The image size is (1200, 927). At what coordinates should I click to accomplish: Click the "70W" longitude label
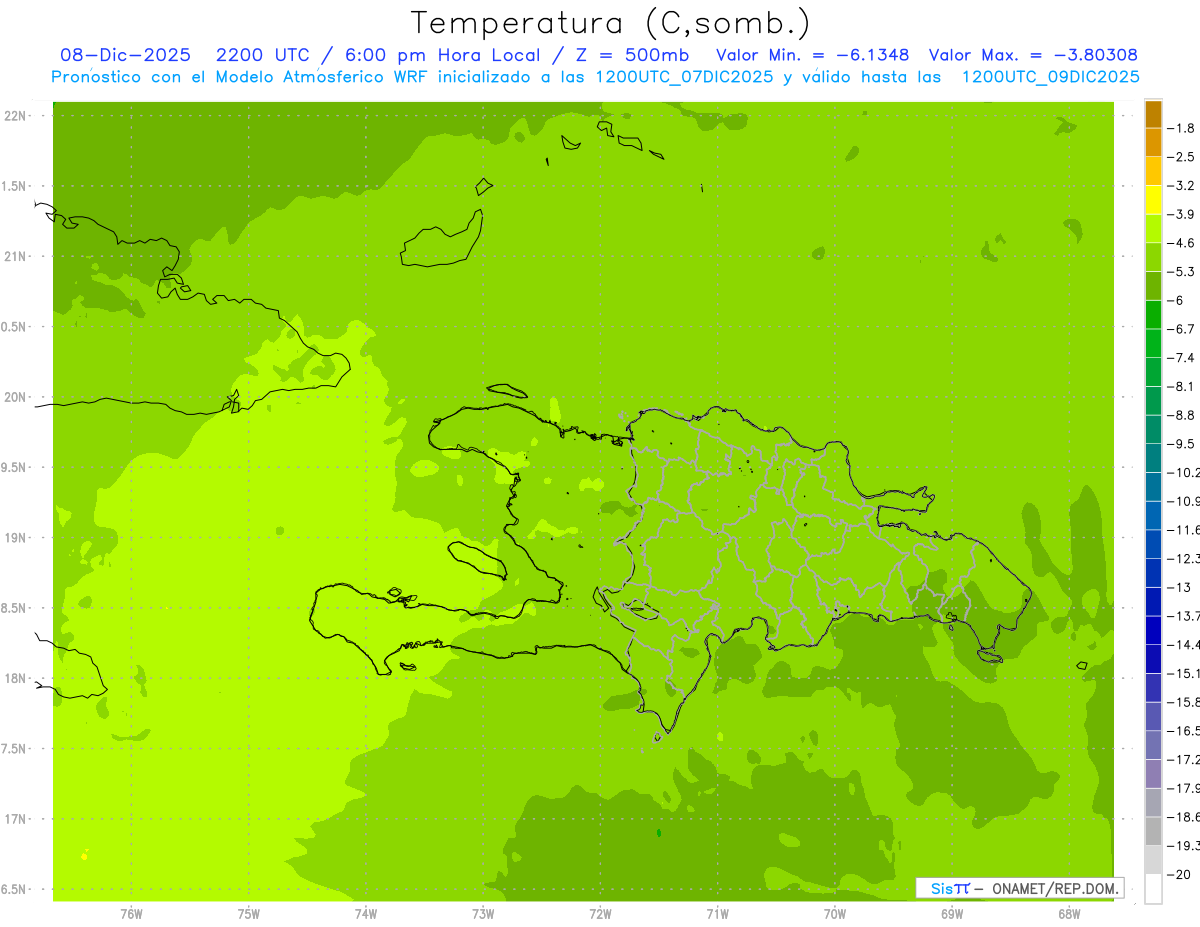click(x=835, y=913)
